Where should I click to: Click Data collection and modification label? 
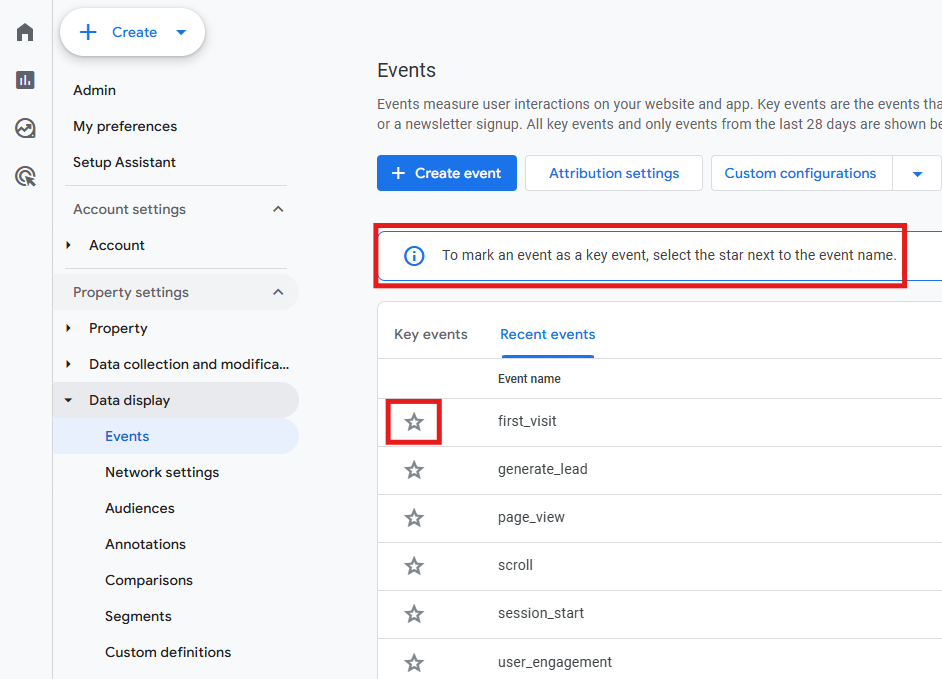[189, 364]
